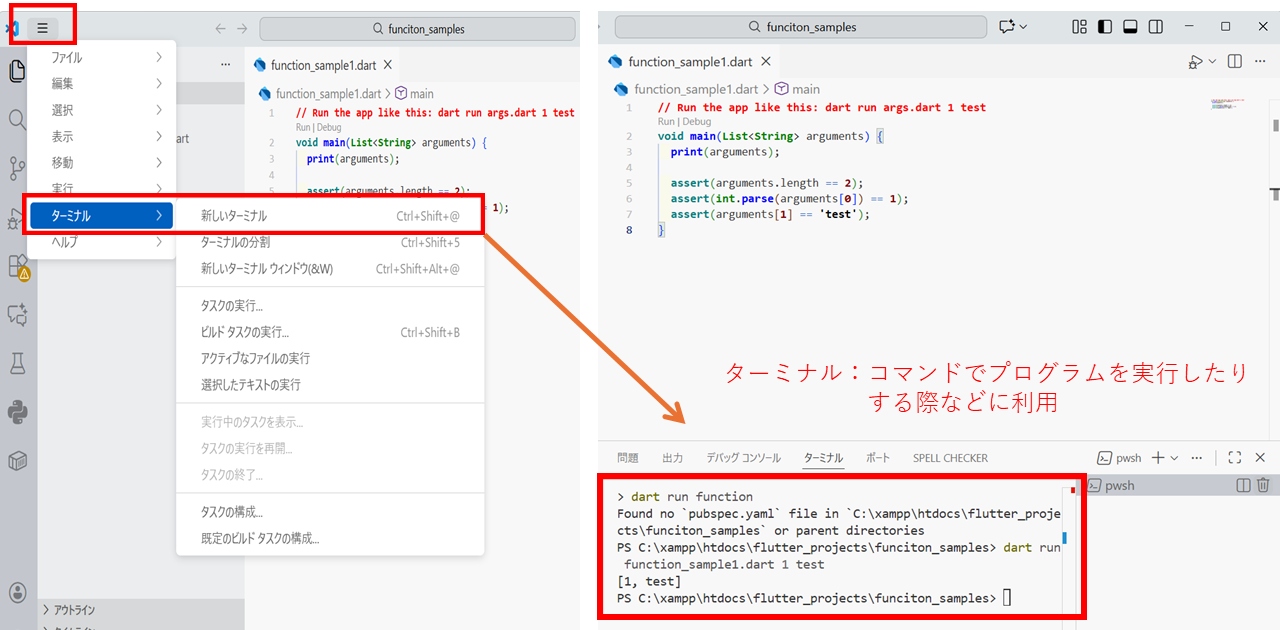The width and height of the screenshot is (1280, 630).
Task: Choose 選択したテキストの実行 entry
Action: tap(330, 385)
